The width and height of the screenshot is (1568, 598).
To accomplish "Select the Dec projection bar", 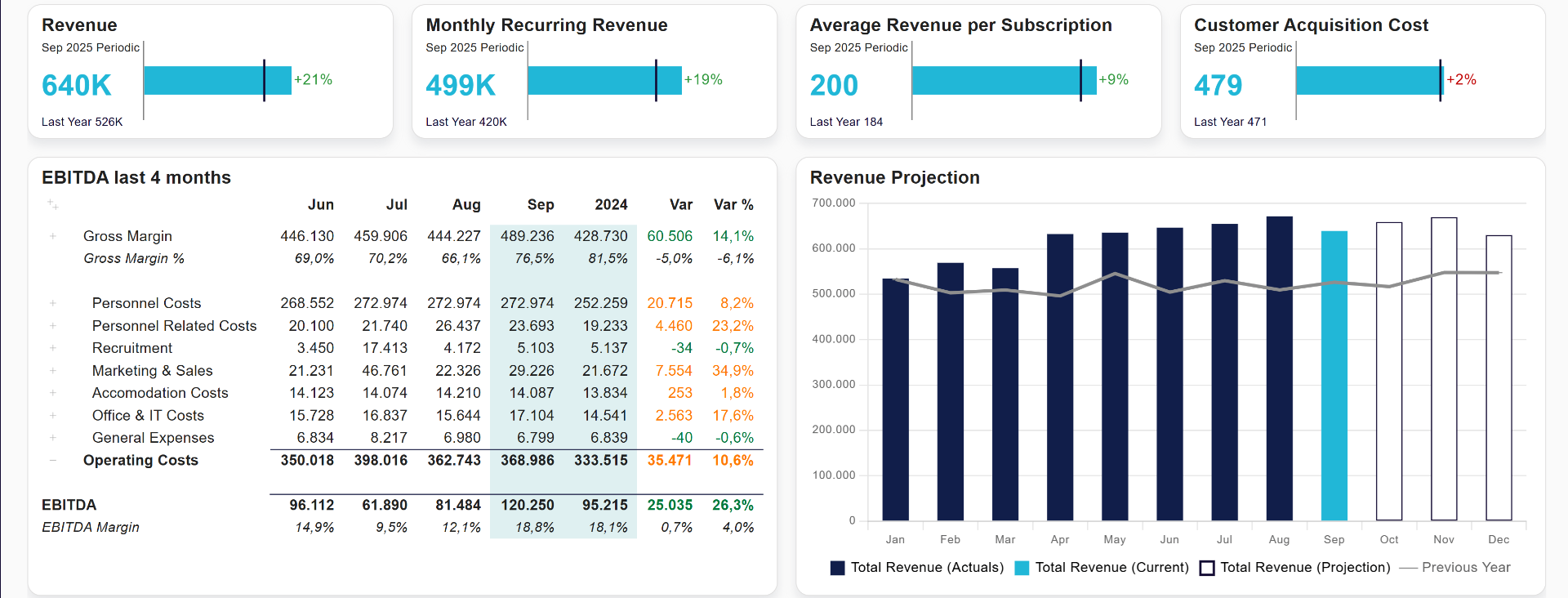I will point(1499,378).
